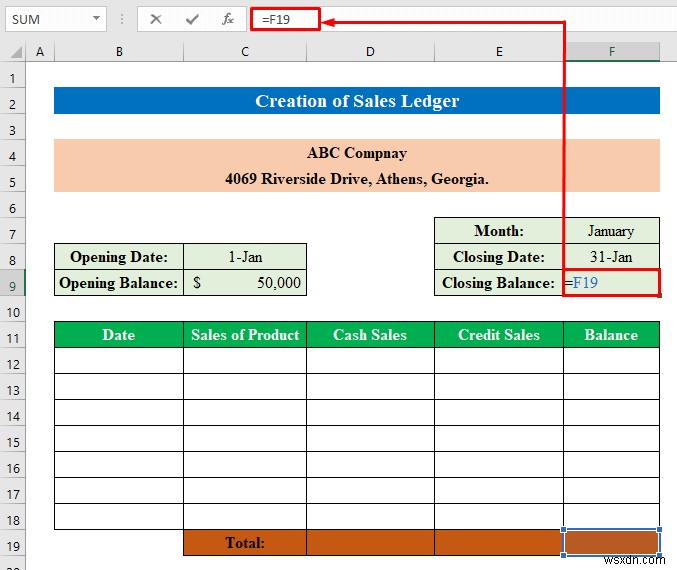Select the 'Opening Balance:' label cell
The image size is (677, 570).
tap(119, 283)
